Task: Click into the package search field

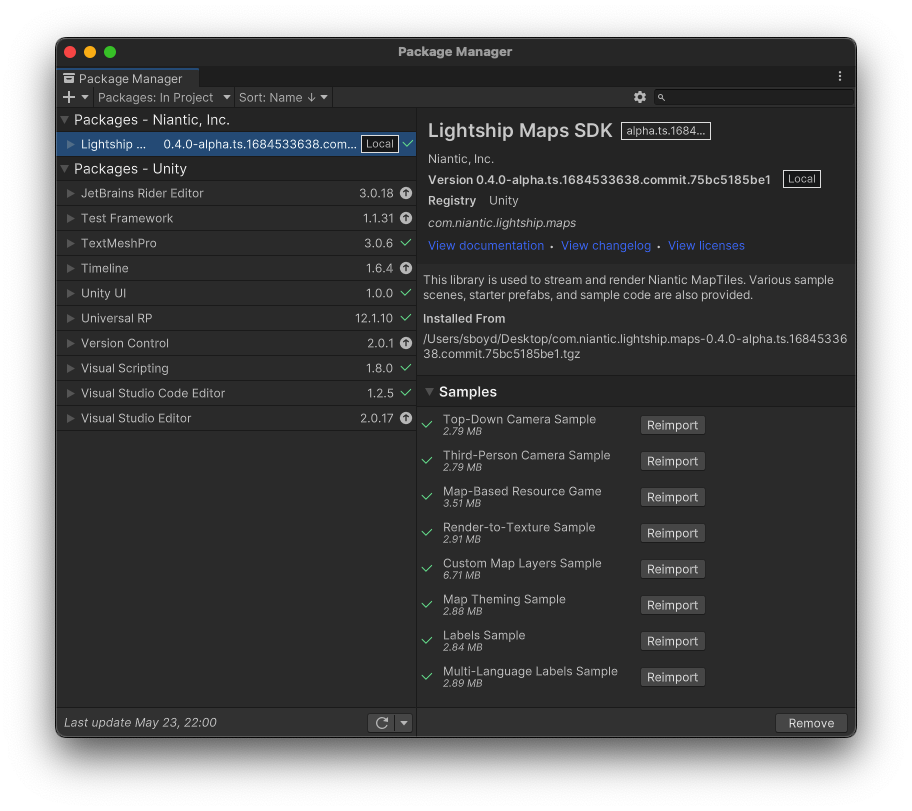Action: pos(754,97)
